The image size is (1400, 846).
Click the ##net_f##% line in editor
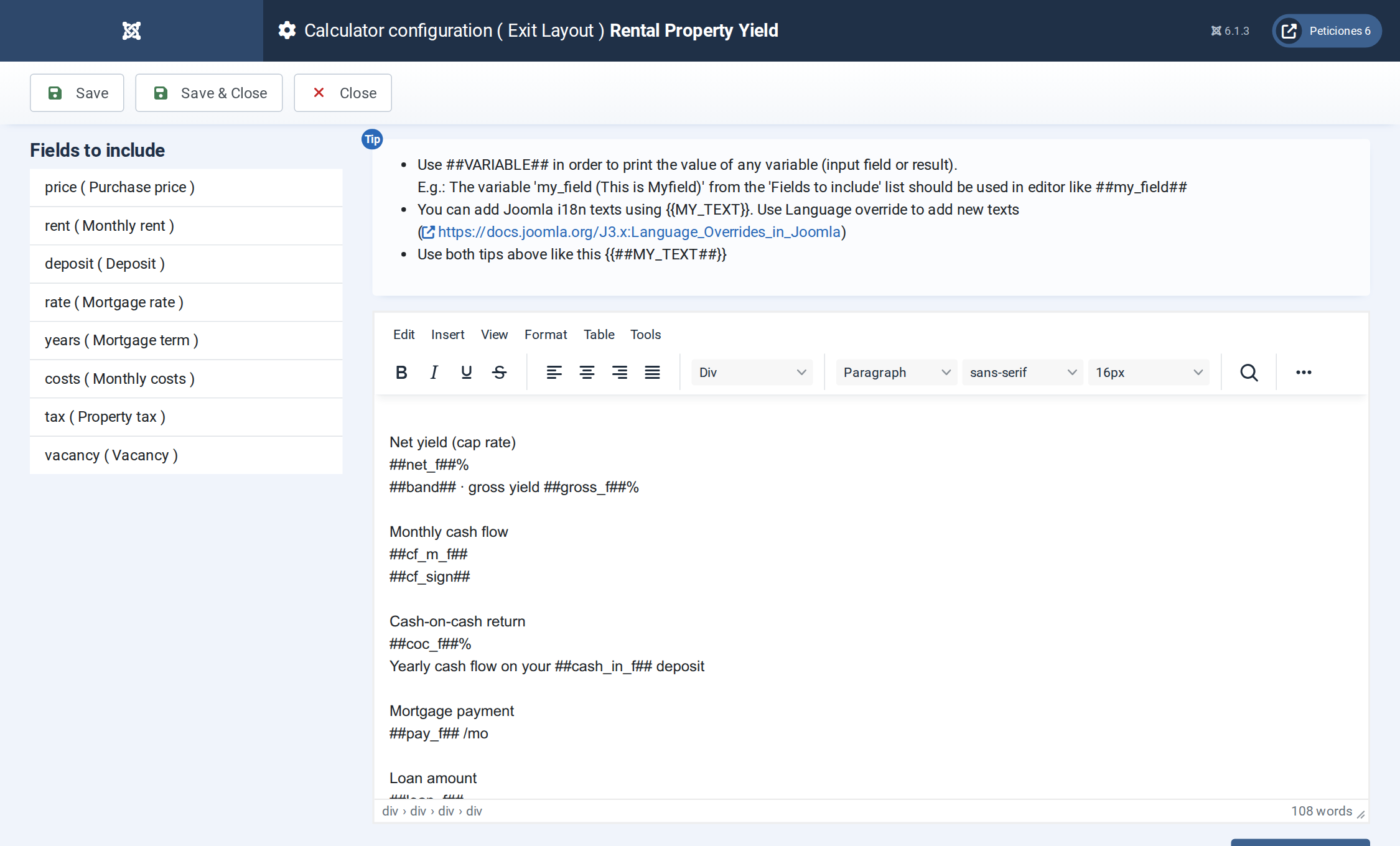pos(429,465)
